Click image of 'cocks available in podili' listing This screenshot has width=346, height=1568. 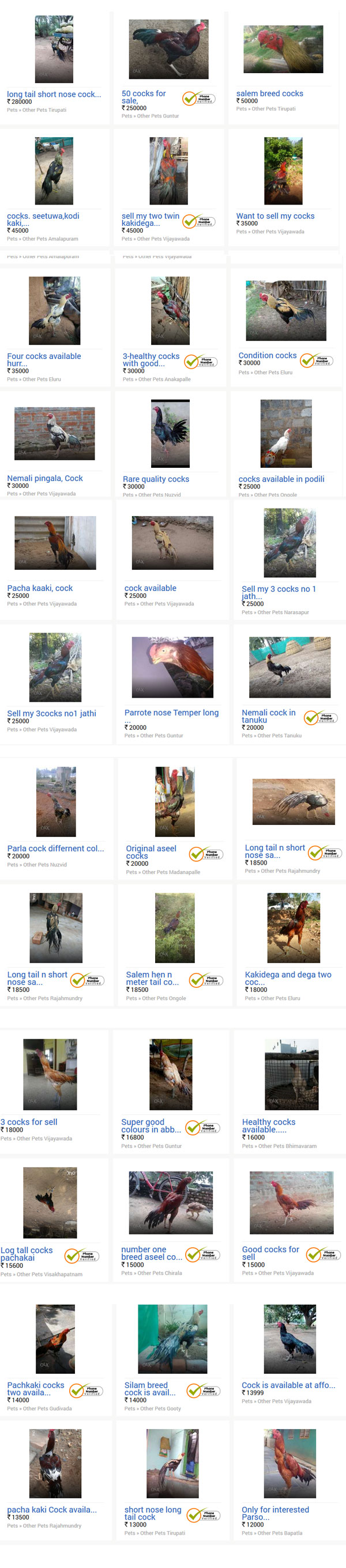point(285,433)
